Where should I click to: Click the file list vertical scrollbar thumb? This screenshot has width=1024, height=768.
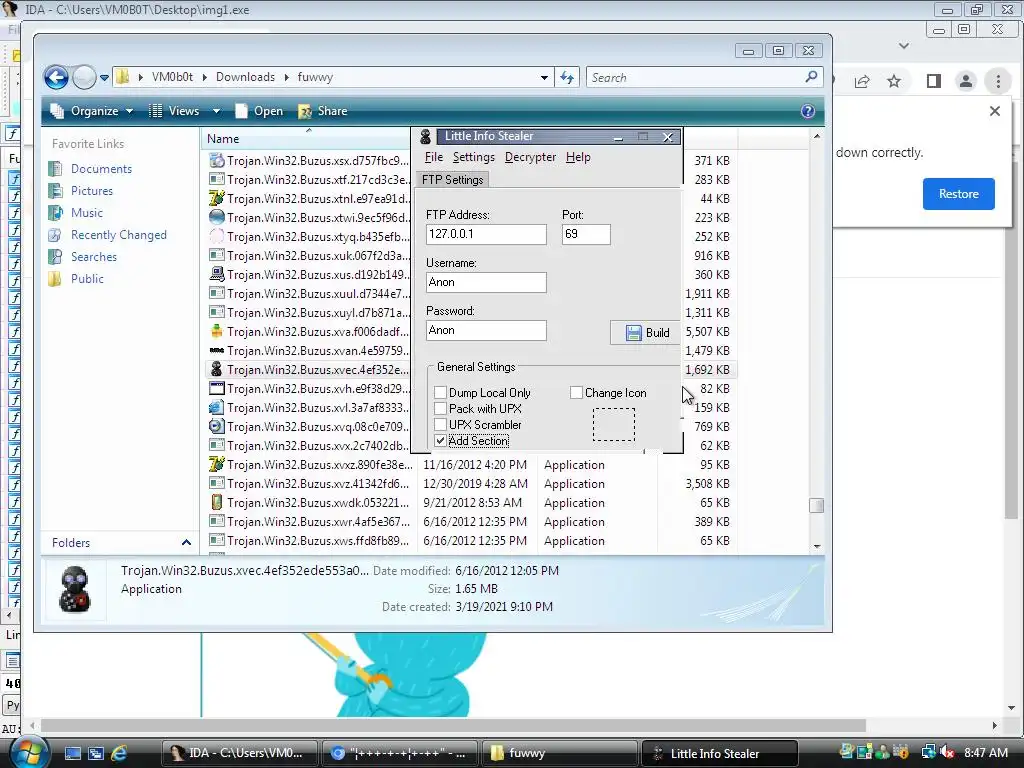(x=816, y=505)
